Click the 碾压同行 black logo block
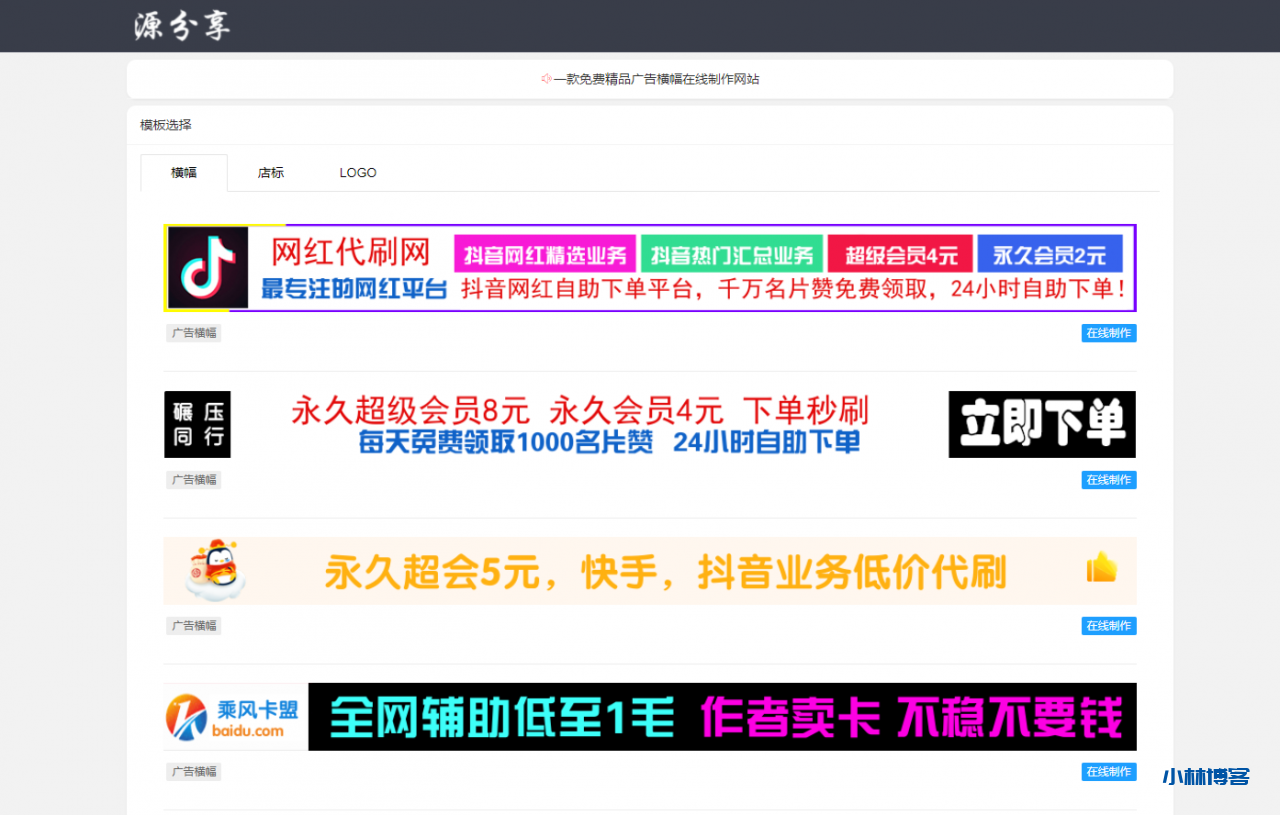Image resolution: width=1280 pixels, height=815 pixels. click(x=197, y=423)
